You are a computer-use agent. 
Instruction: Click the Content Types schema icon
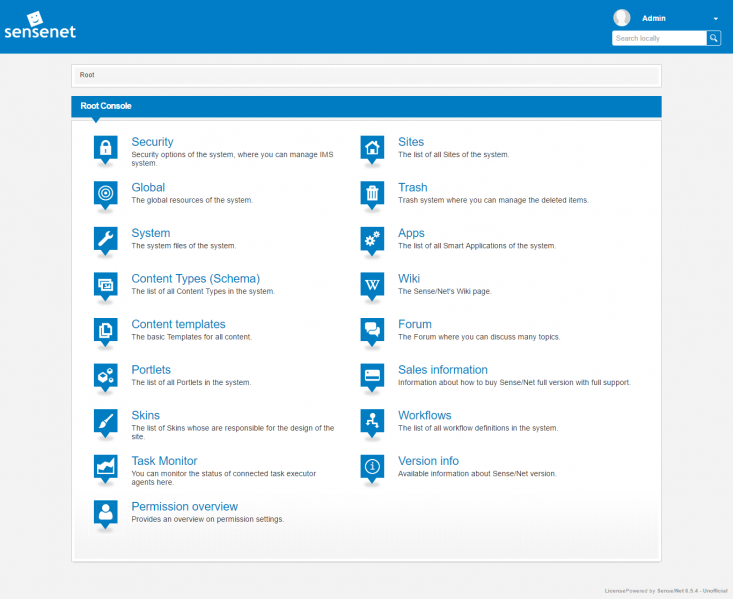coord(106,286)
